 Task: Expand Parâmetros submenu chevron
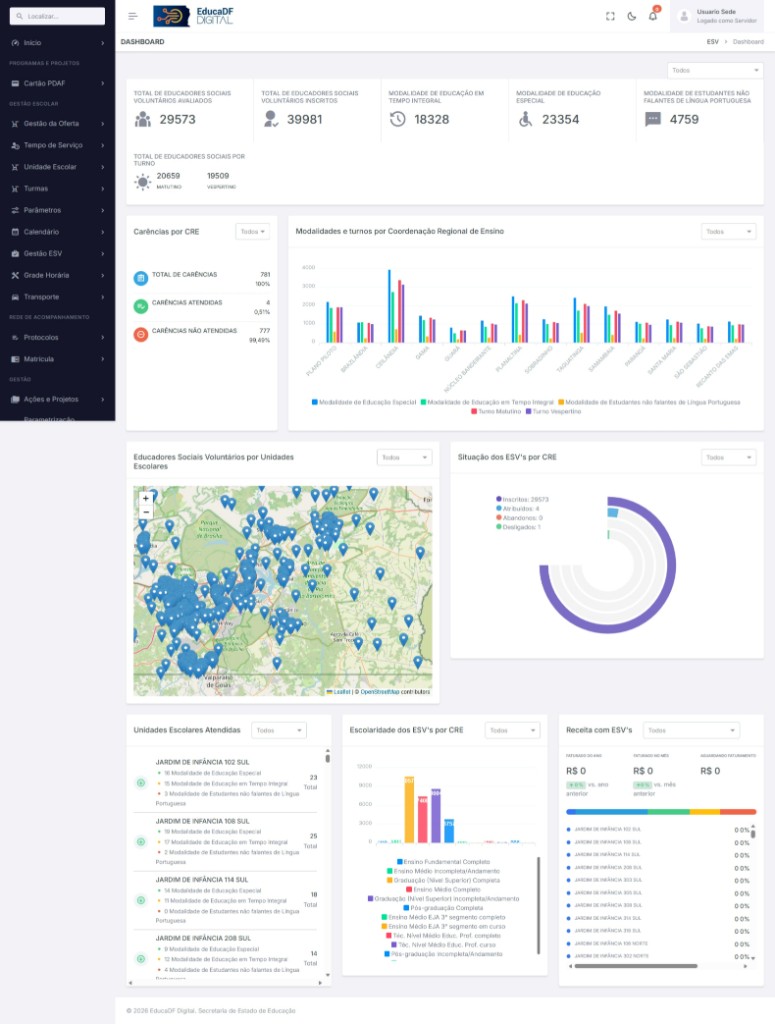[x=103, y=210]
